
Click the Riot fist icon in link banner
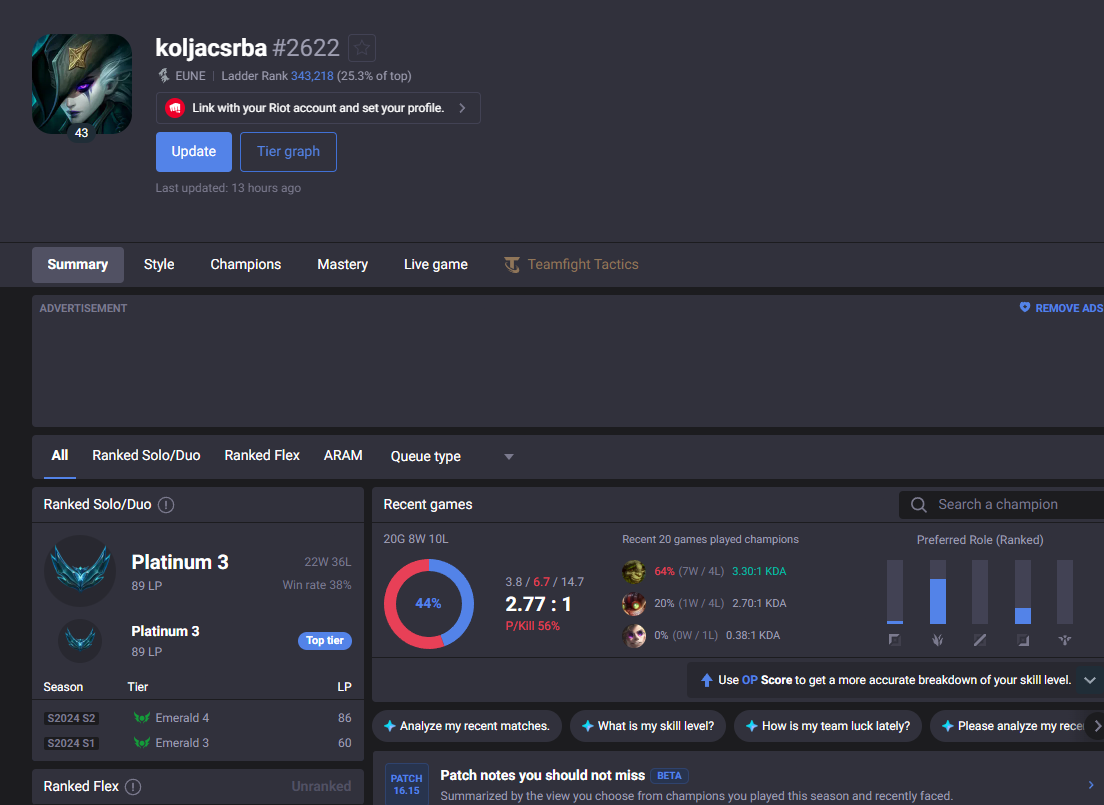(x=175, y=108)
